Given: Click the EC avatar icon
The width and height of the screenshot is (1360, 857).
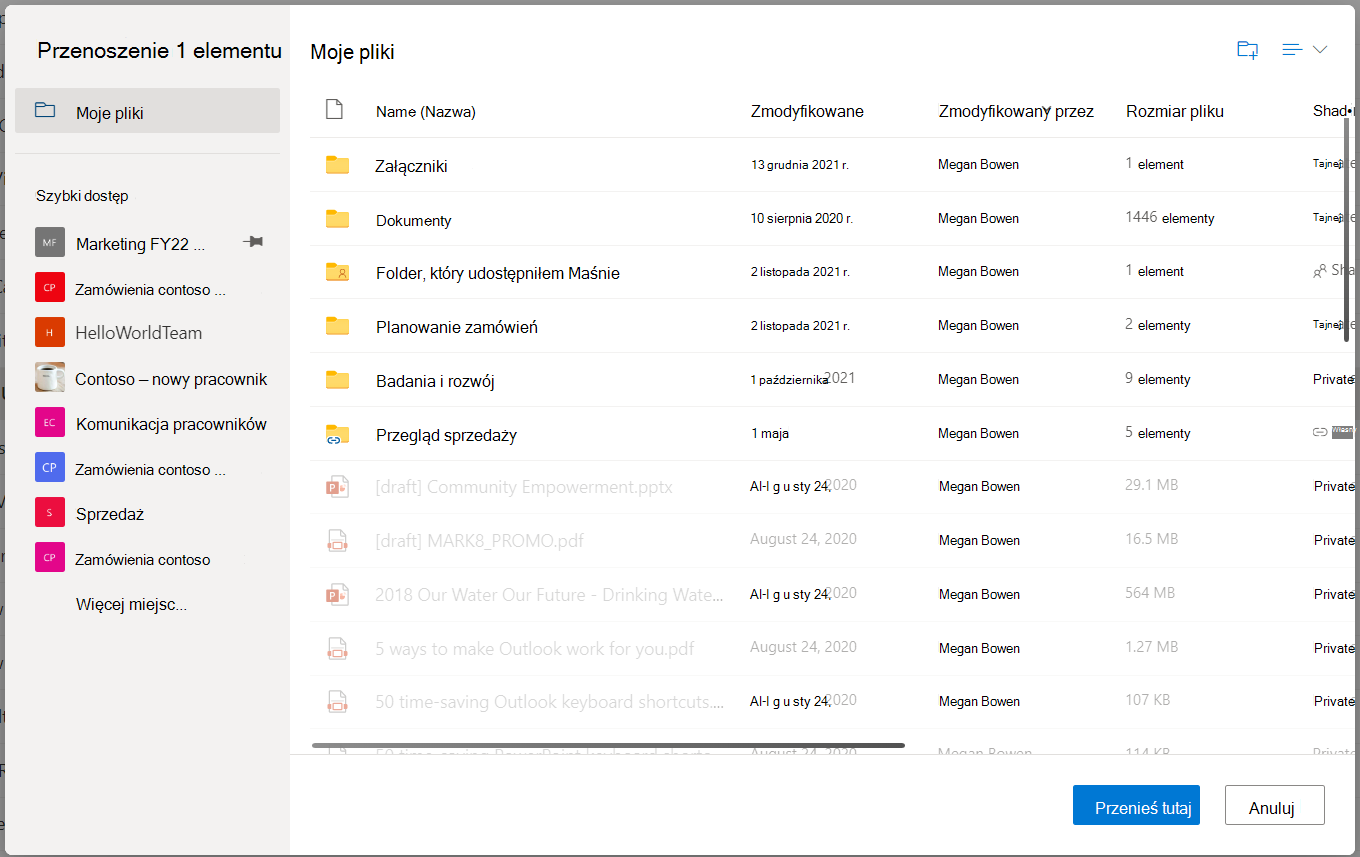Looking at the screenshot, I should pos(49,422).
